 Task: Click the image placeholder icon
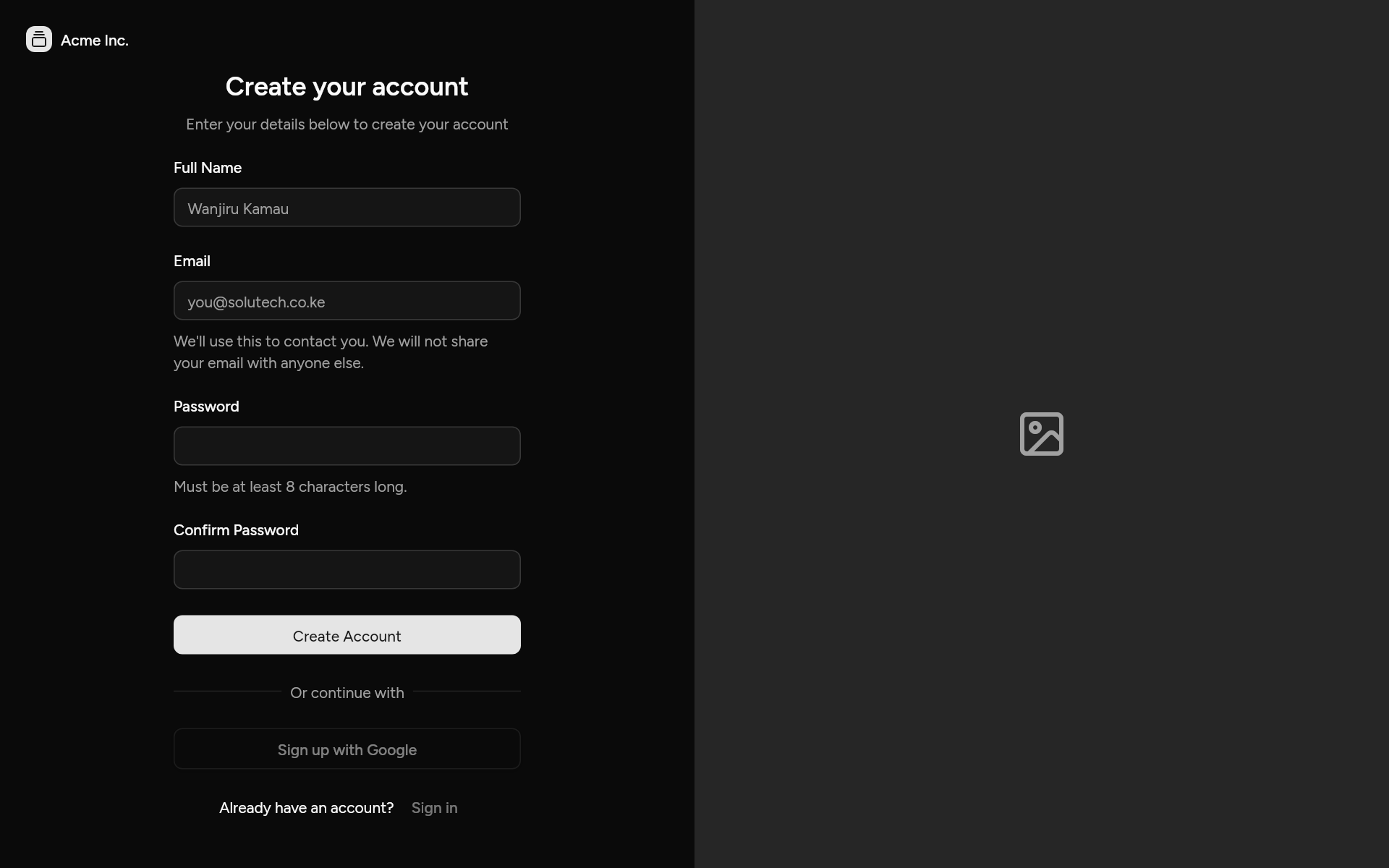pos(1042,434)
